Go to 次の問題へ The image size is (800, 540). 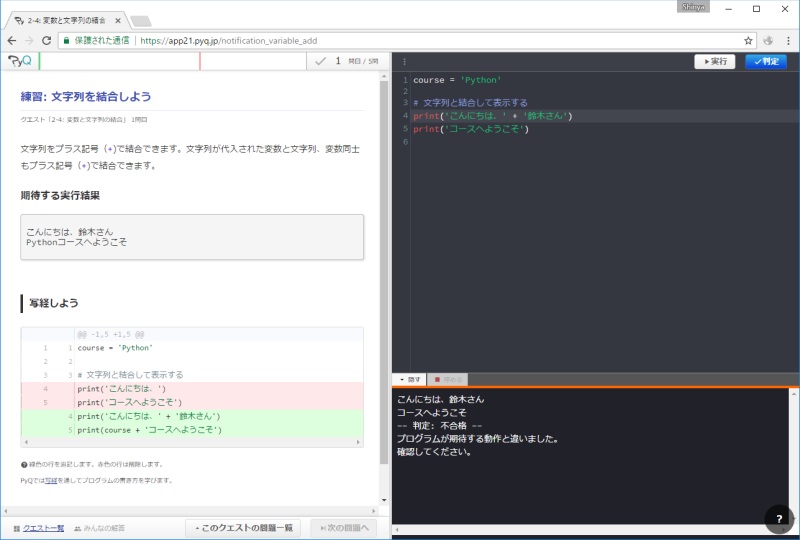344,528
